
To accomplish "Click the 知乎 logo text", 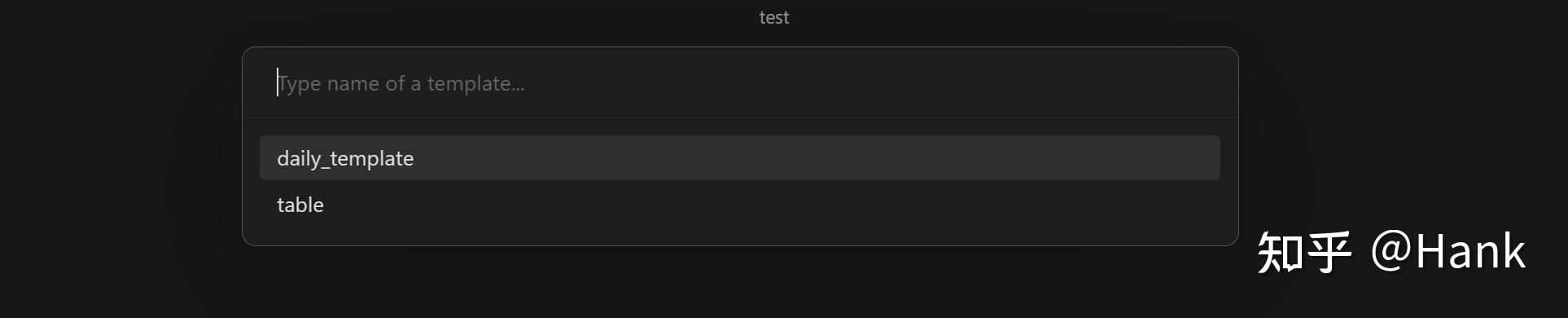I will point(1304,252).
